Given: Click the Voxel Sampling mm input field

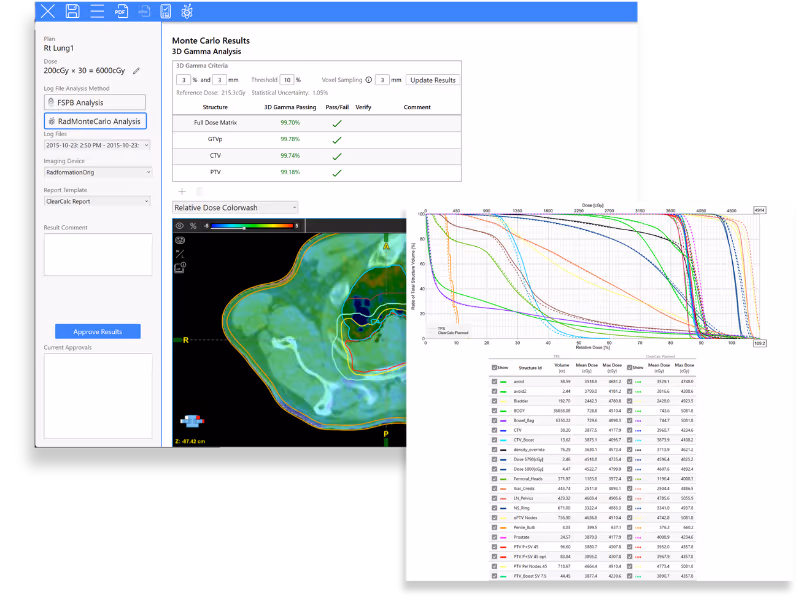Looking at the screenshot, I should click(382, 80).
